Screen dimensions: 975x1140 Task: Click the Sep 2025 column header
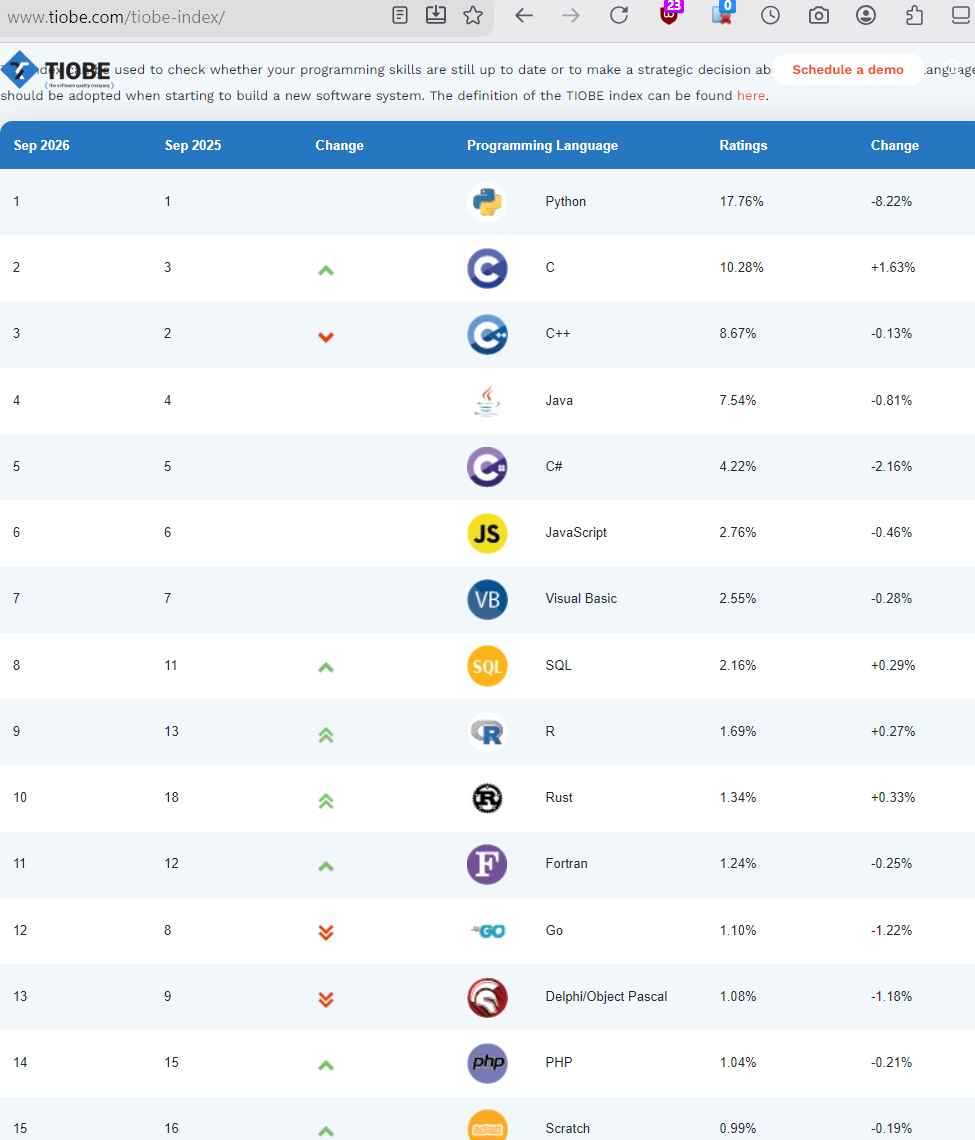point(193,145)
